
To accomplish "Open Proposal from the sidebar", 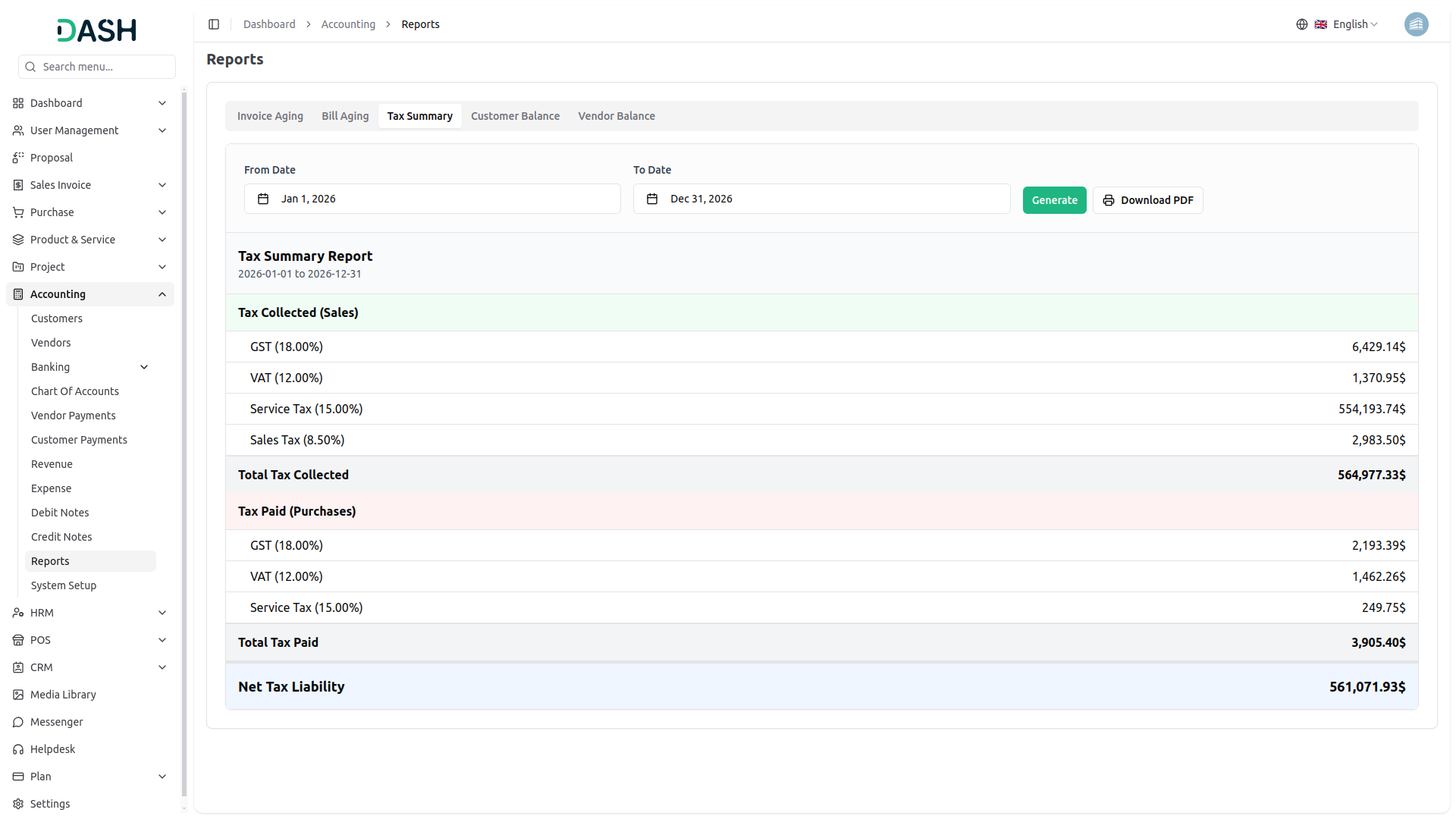I will point(52,158).
